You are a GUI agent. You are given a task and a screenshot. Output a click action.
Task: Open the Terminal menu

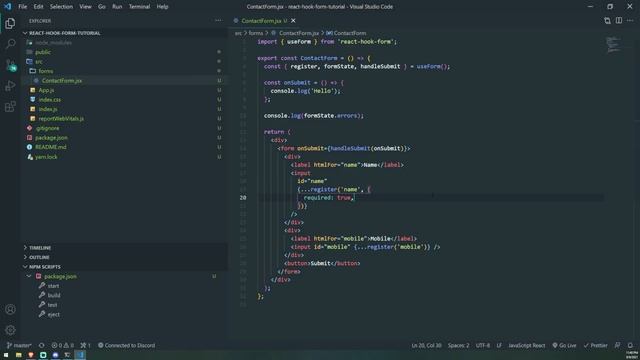[139, 7]
